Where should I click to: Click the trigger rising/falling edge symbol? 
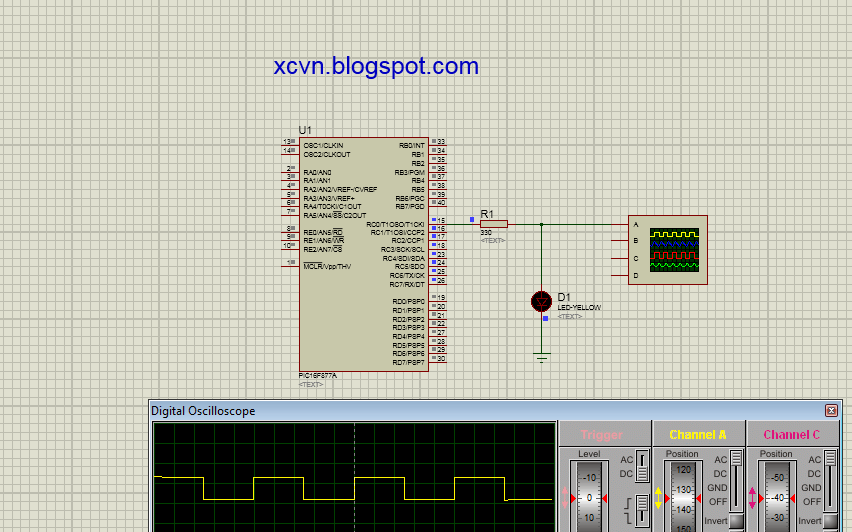point(629,509)
